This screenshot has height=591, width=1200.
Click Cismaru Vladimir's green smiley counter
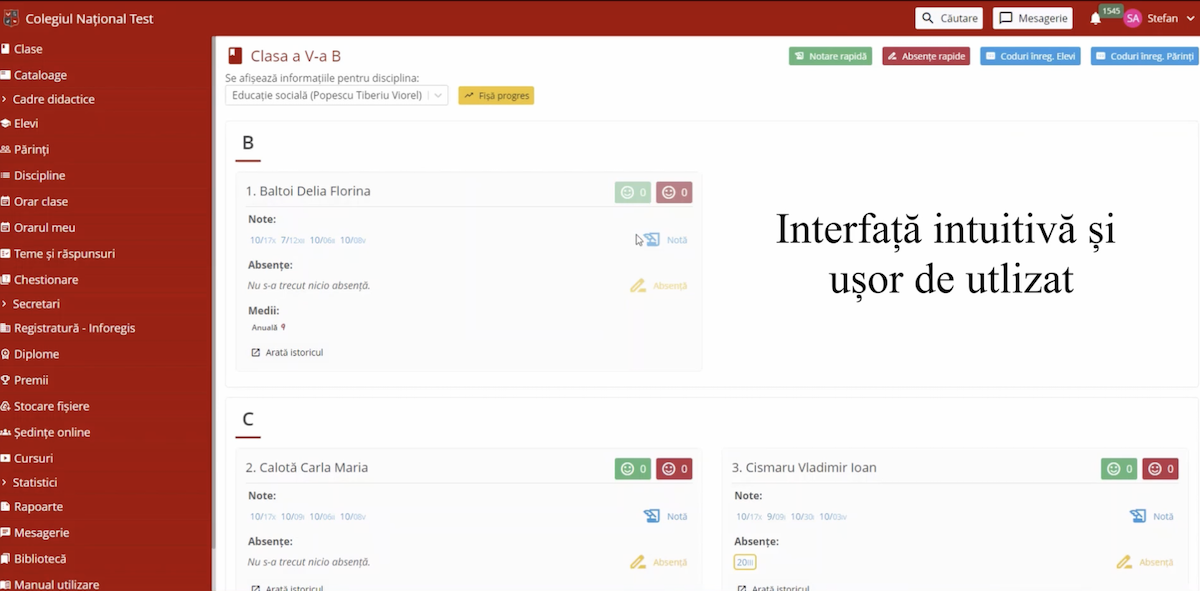pyautogui.click(x=1119, y=468)
